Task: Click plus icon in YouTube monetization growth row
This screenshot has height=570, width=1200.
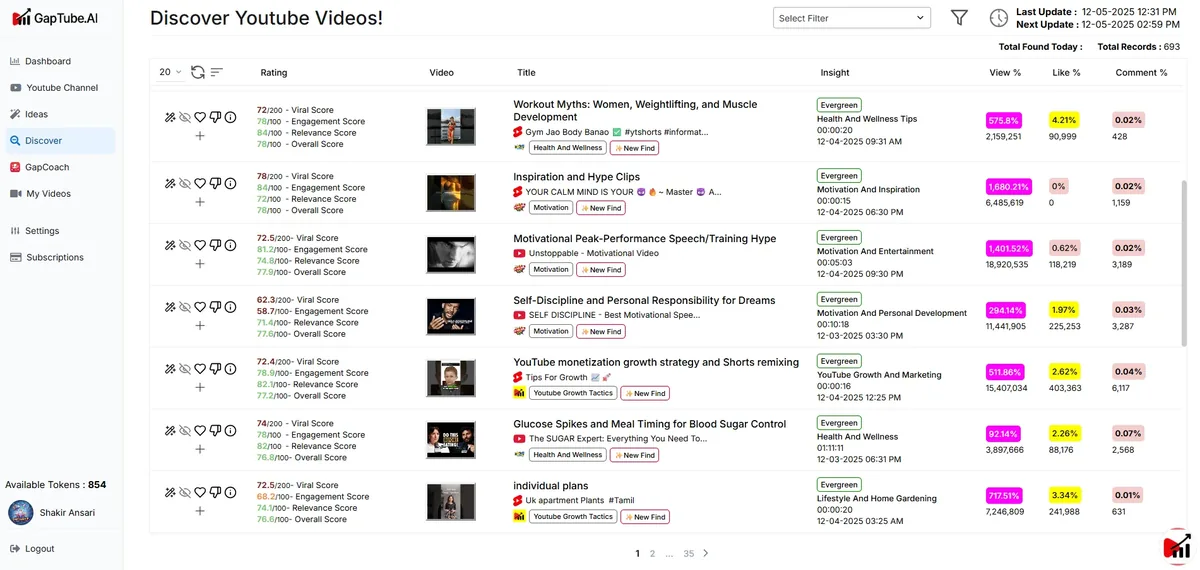Action: click(200, 387)
